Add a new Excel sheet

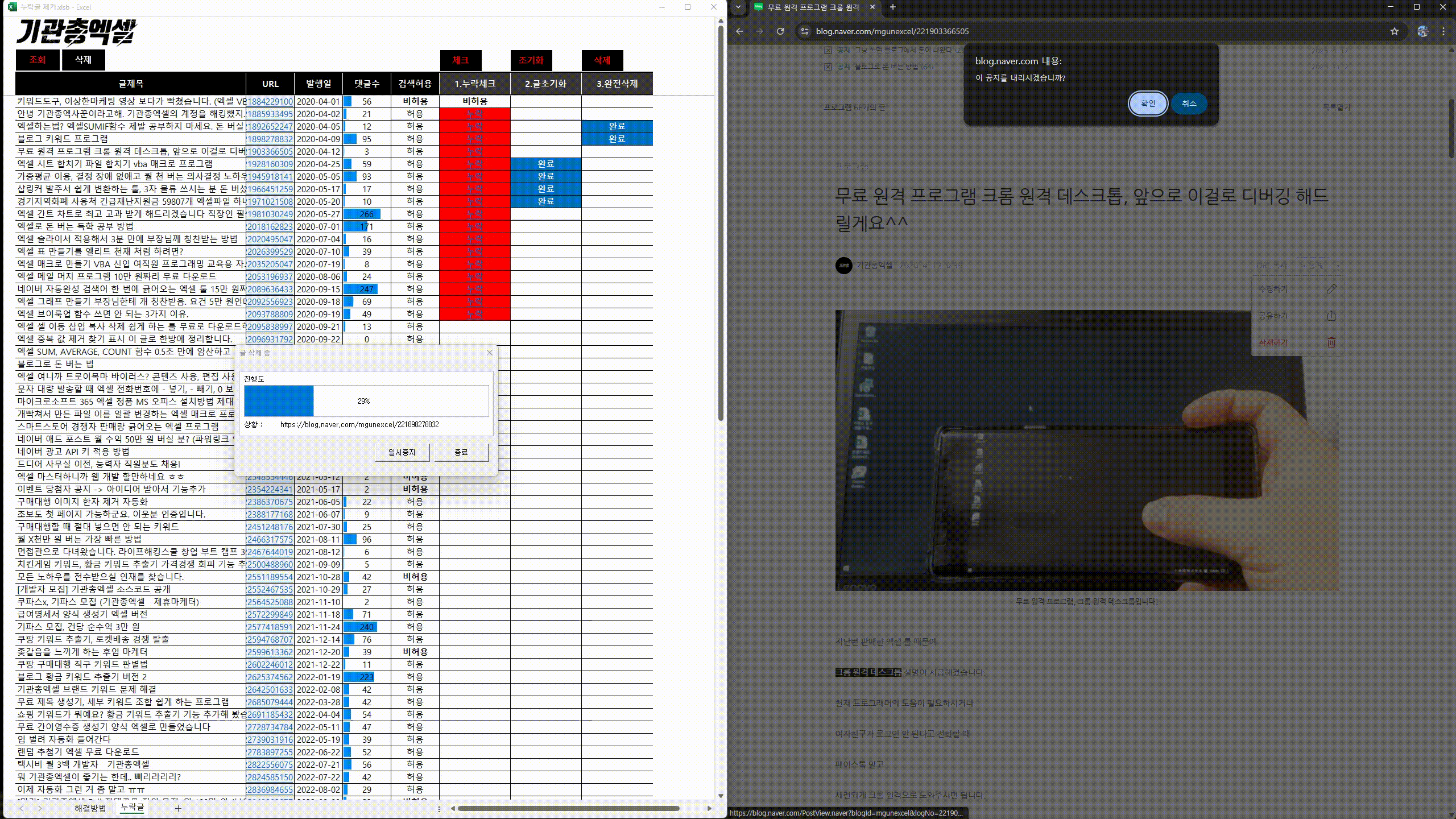[x=178, y=808]
